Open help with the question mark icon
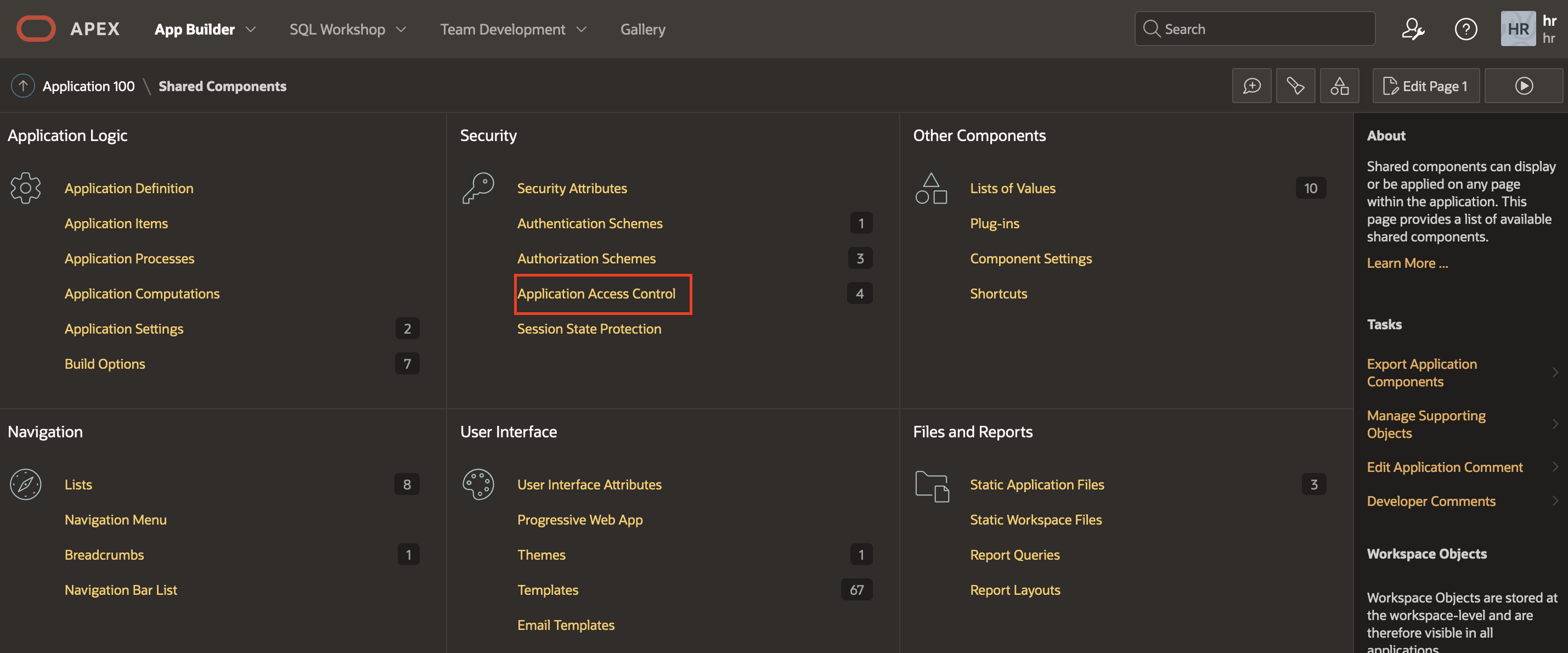The width and height of the screenshot is (1568, 653). point(1467,29)
